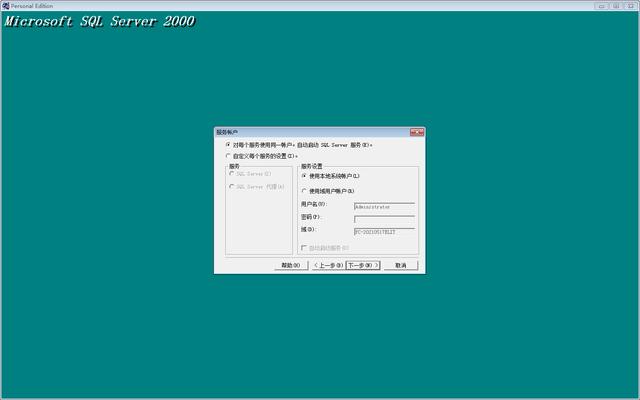640x400 pixels.
Task: Cancel setup with 取消 button
Action: click(x=401, y=265)
